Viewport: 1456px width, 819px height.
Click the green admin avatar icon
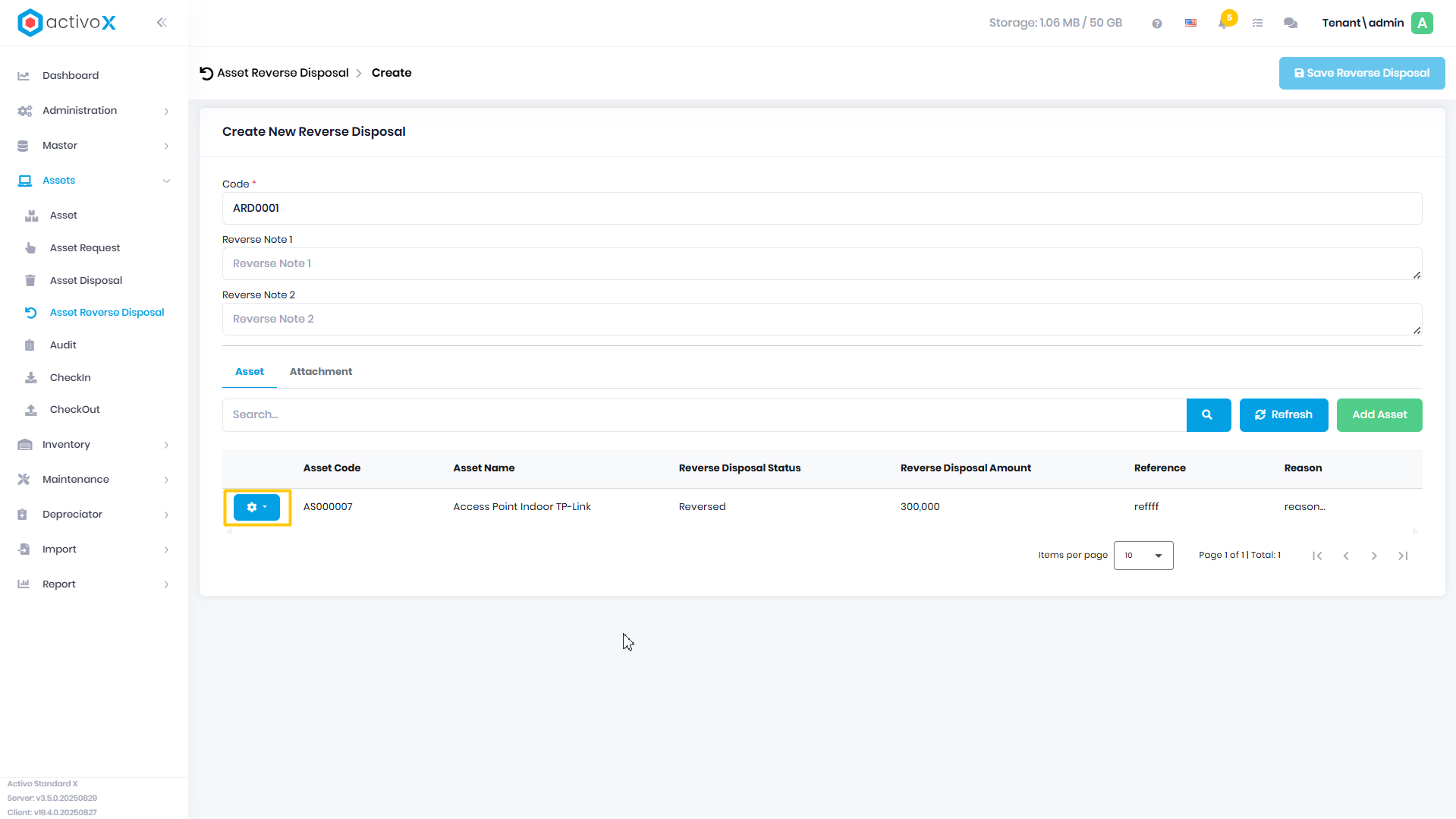pyautogui.click(x=1422, y=23)
